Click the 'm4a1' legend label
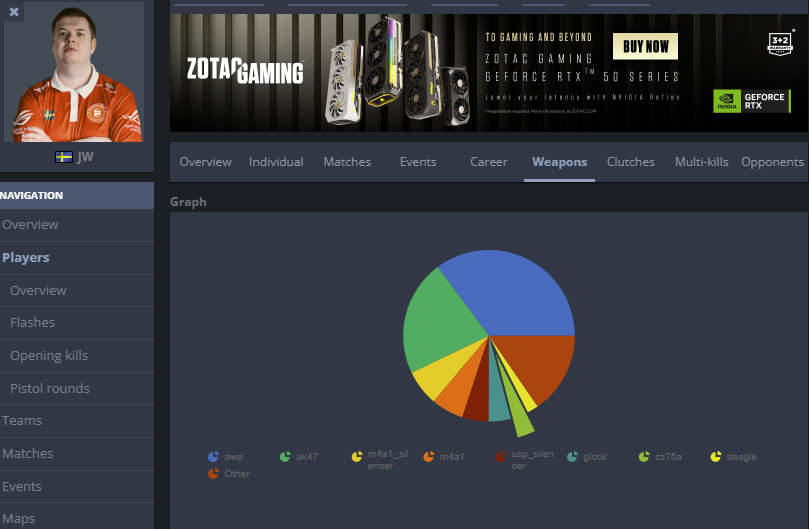Viewport: 809px width, 529px height. click(451, 457)
